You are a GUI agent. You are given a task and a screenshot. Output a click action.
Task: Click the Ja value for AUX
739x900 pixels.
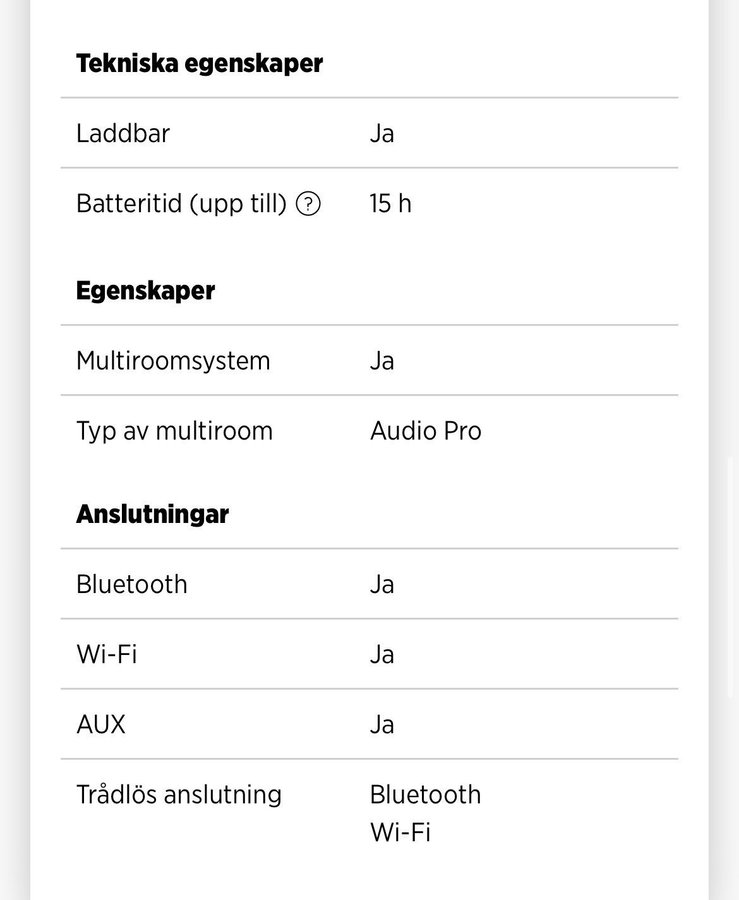382,724
